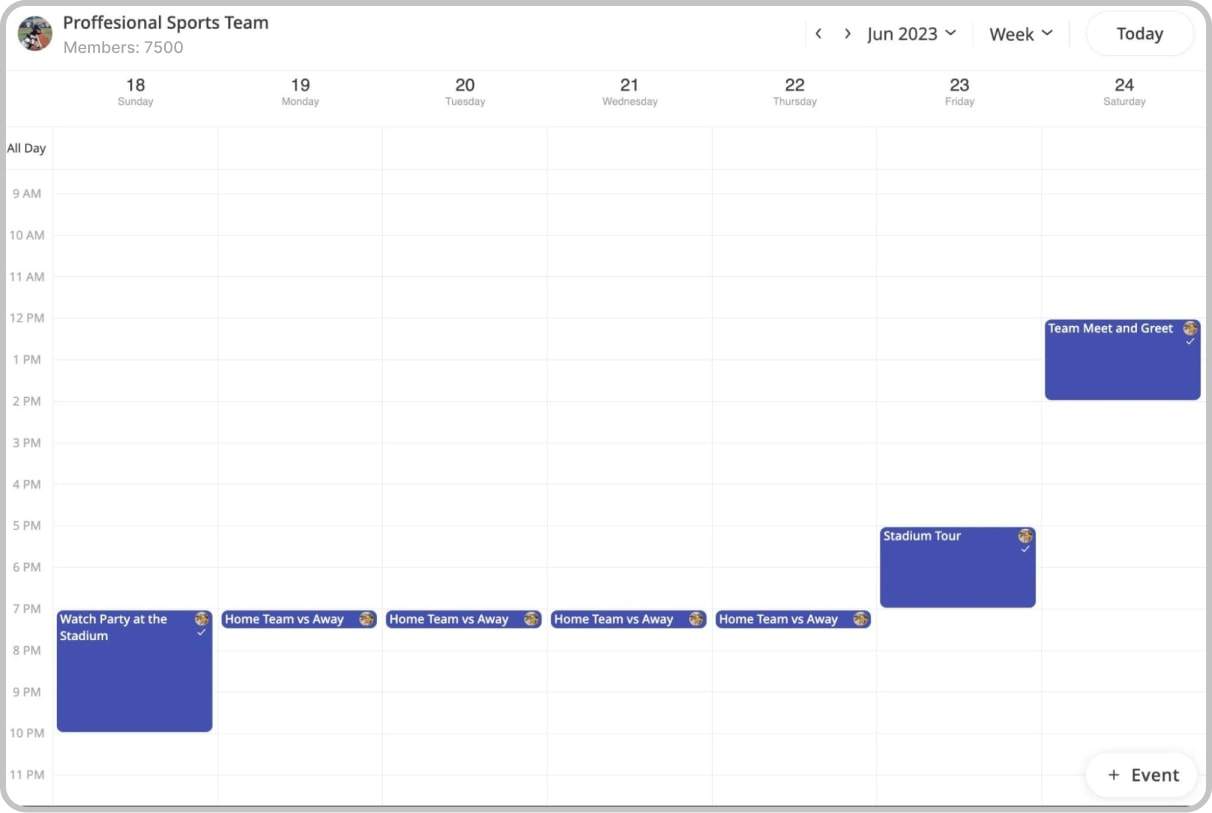This screenshot has width=1212, height=813.
Task: Click avatar icon on Watch Party event
Action: (202, 619)
